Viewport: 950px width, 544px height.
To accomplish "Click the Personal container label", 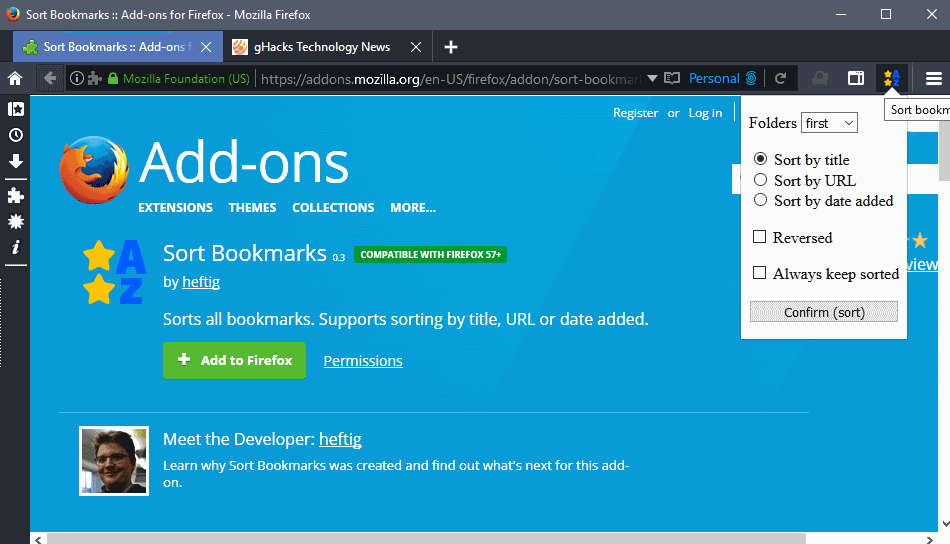I will pyautogui.click(x=714, y=78).
